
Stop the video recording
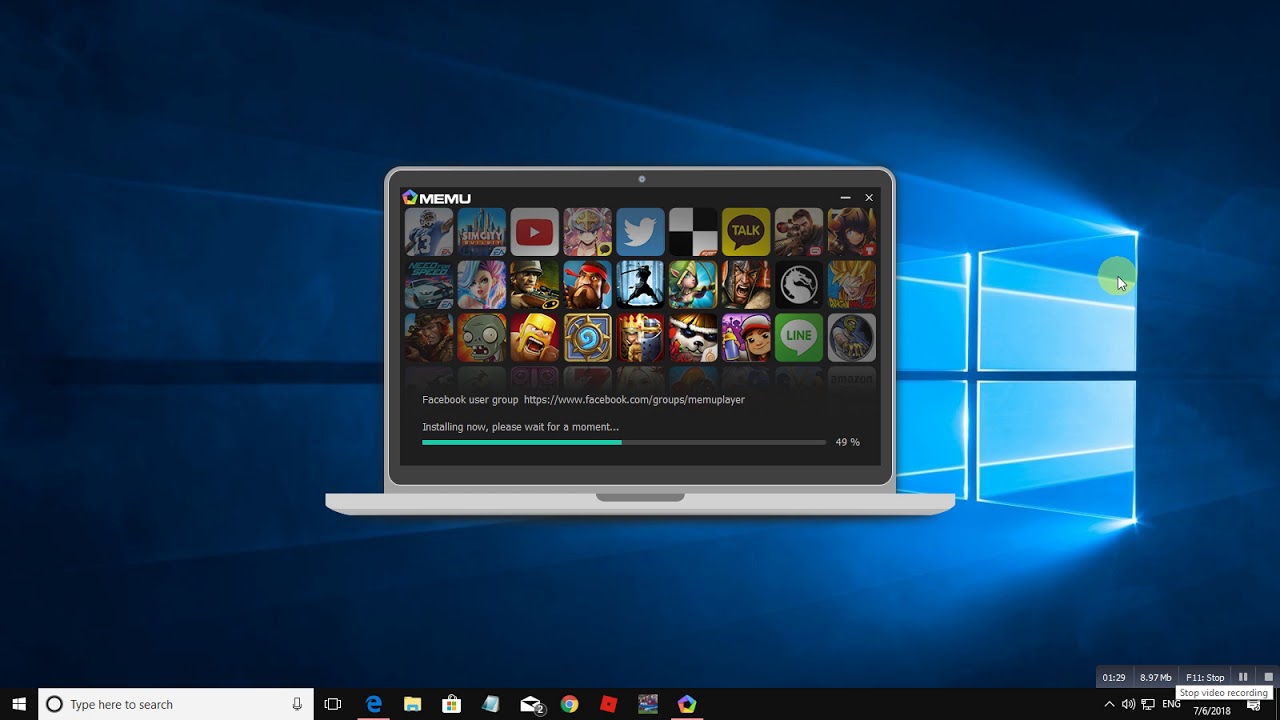click(x=1268, y=677)
